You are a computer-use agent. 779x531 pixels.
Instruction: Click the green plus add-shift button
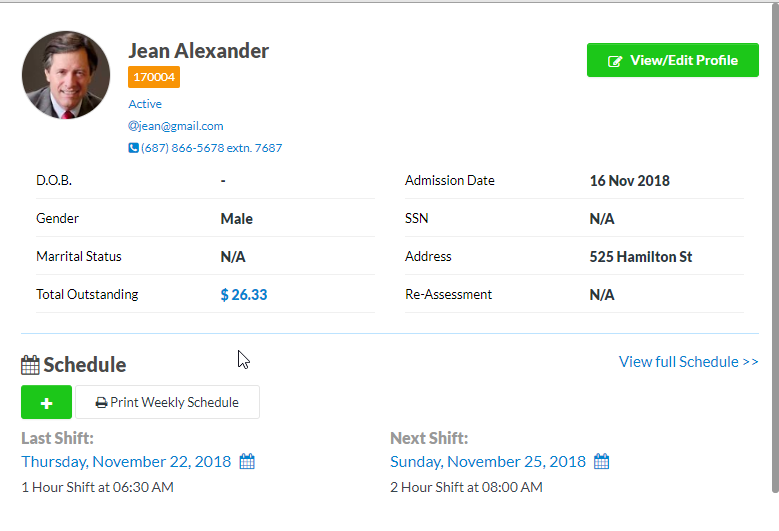(46, 402)
